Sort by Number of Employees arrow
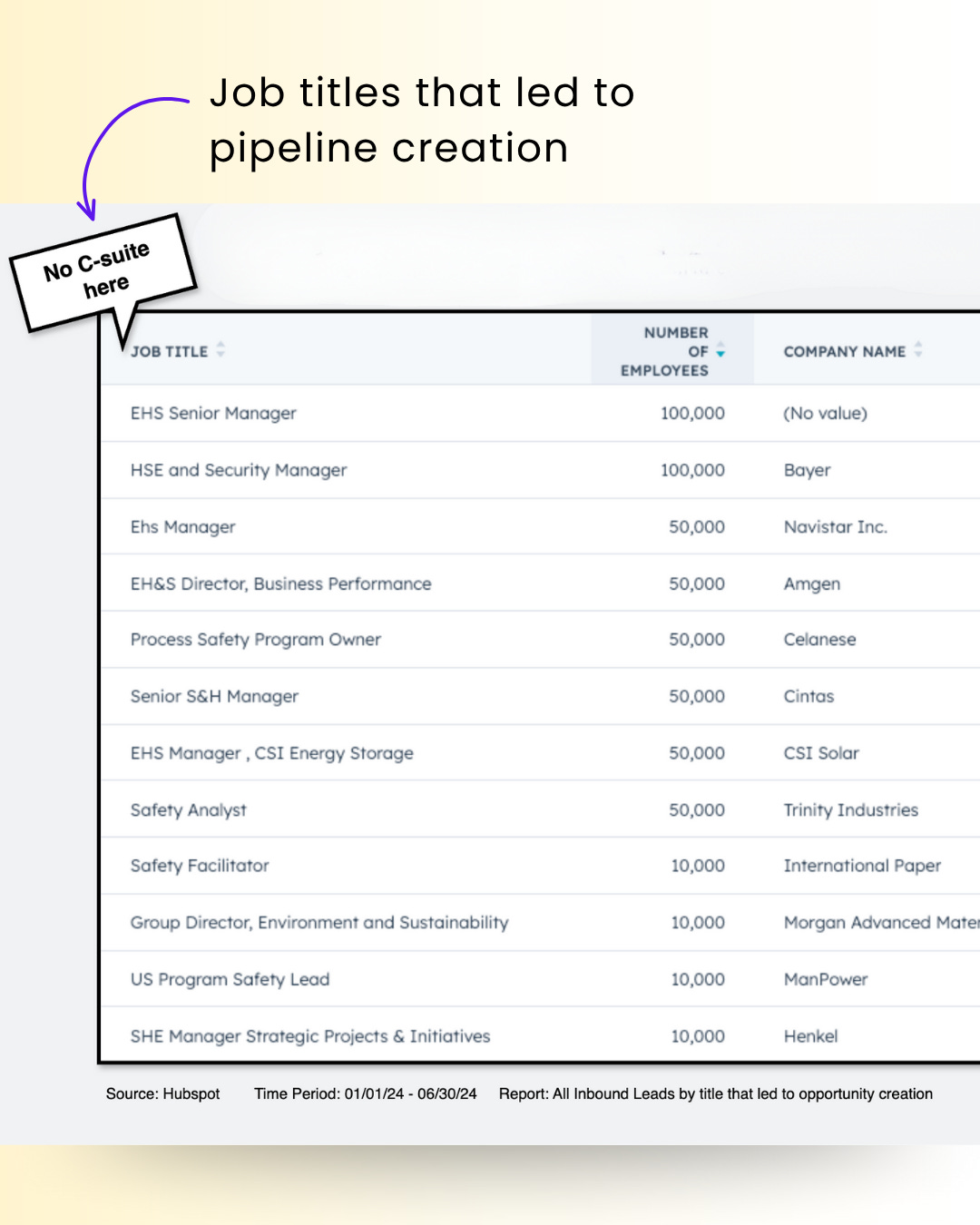Screen dimensions: 980x1225 coord(720,351)
